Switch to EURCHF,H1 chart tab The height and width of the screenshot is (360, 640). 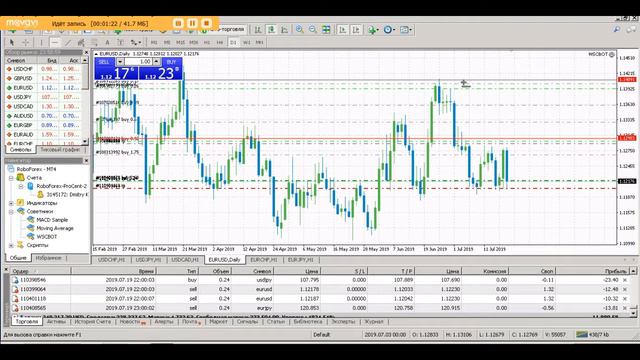click(264, 260)
